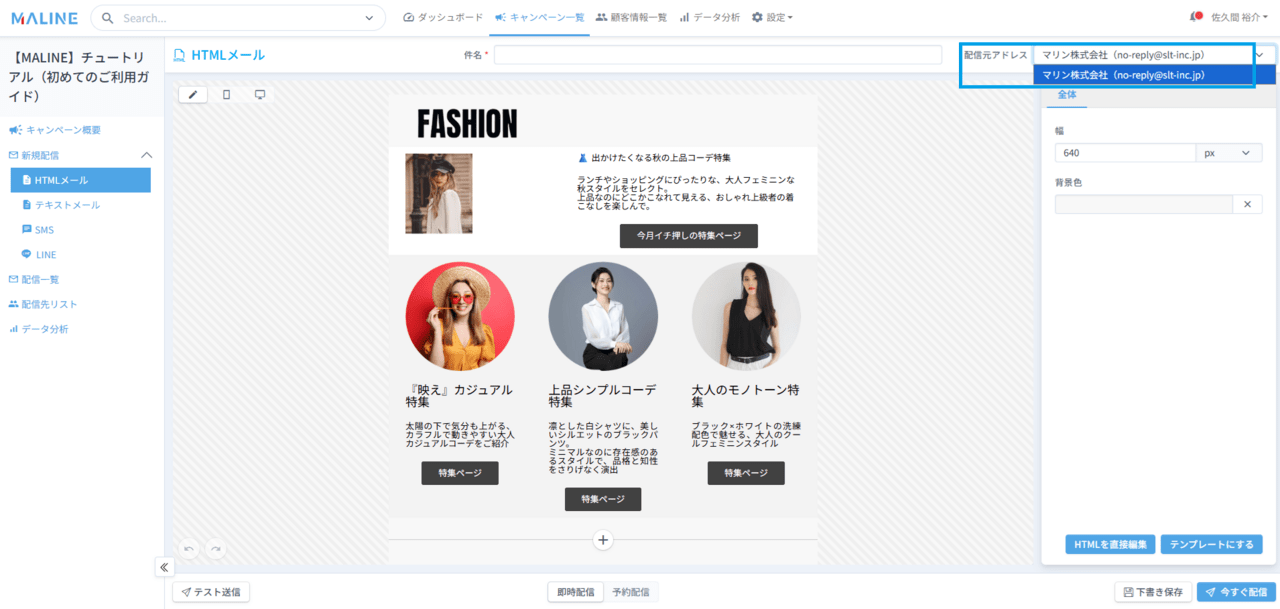Click the undo arrow icon

click(x=189, y=548)
